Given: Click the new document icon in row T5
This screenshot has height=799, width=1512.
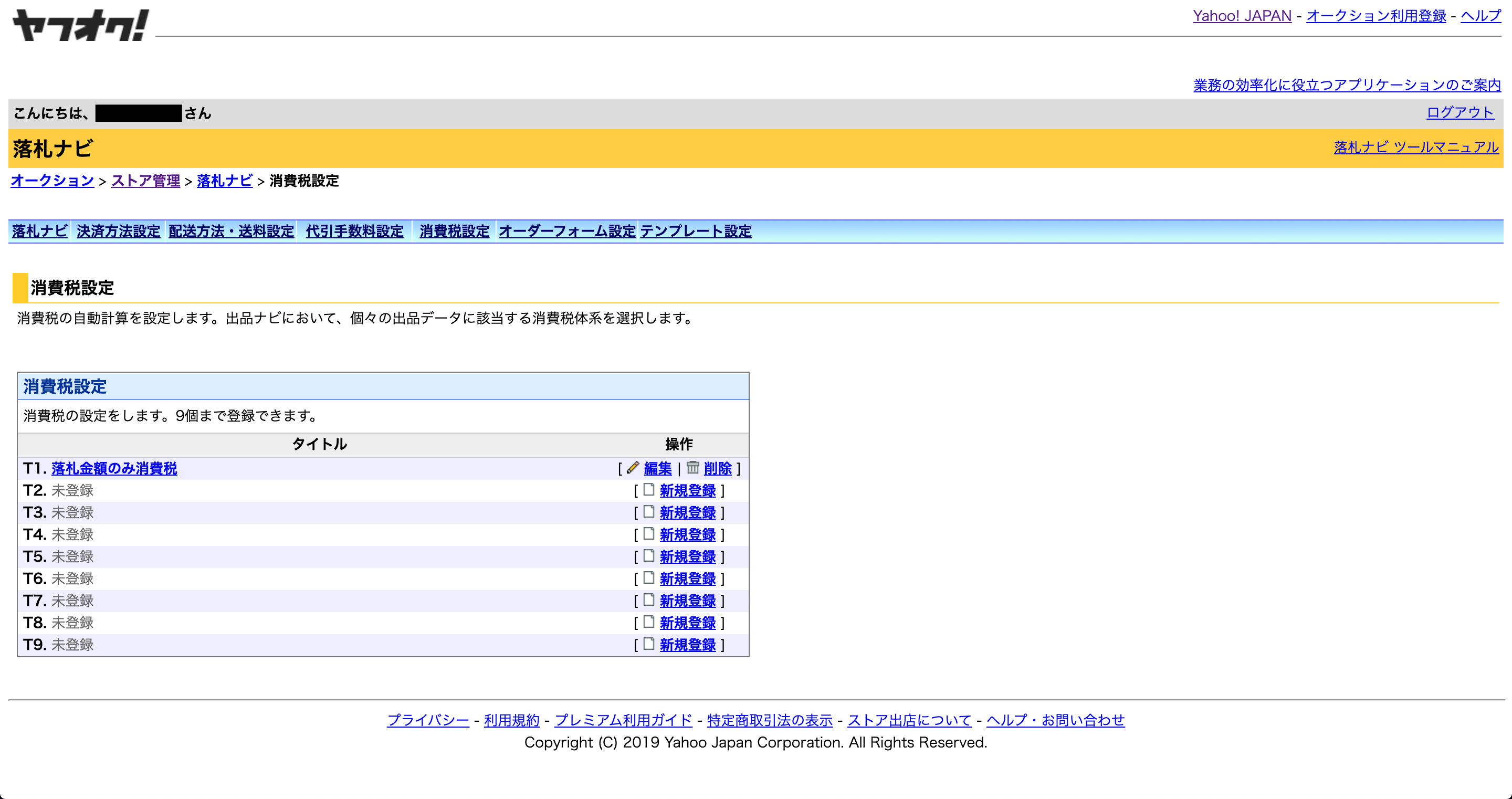Looking at the screenshot, I should [x=648, y=555].
